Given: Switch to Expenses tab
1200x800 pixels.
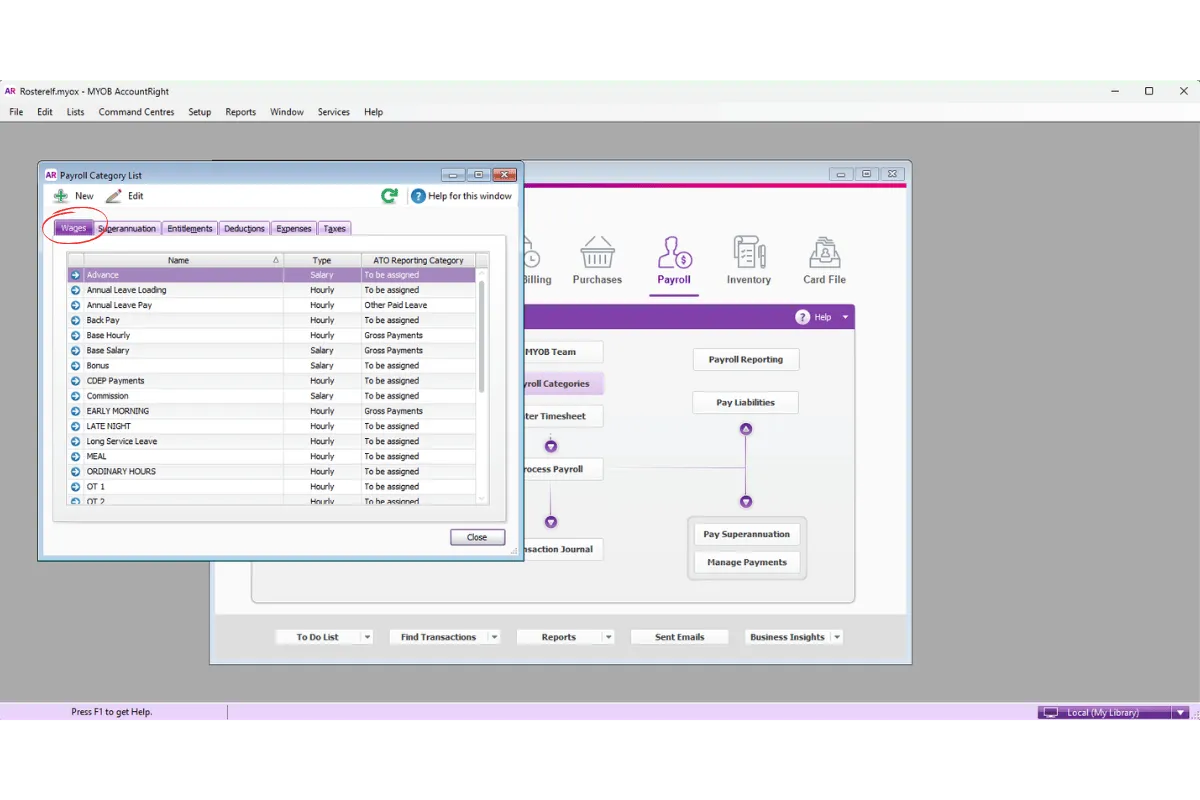Looking at the screenshot, I should click(294, 228).
